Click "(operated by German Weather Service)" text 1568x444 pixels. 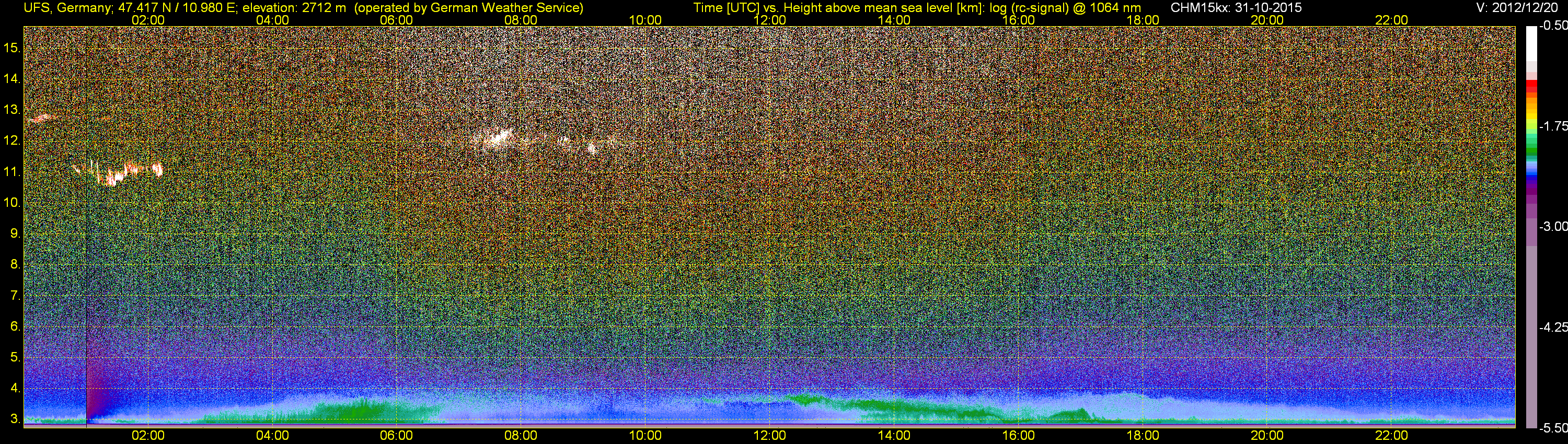tap(469, 8)
